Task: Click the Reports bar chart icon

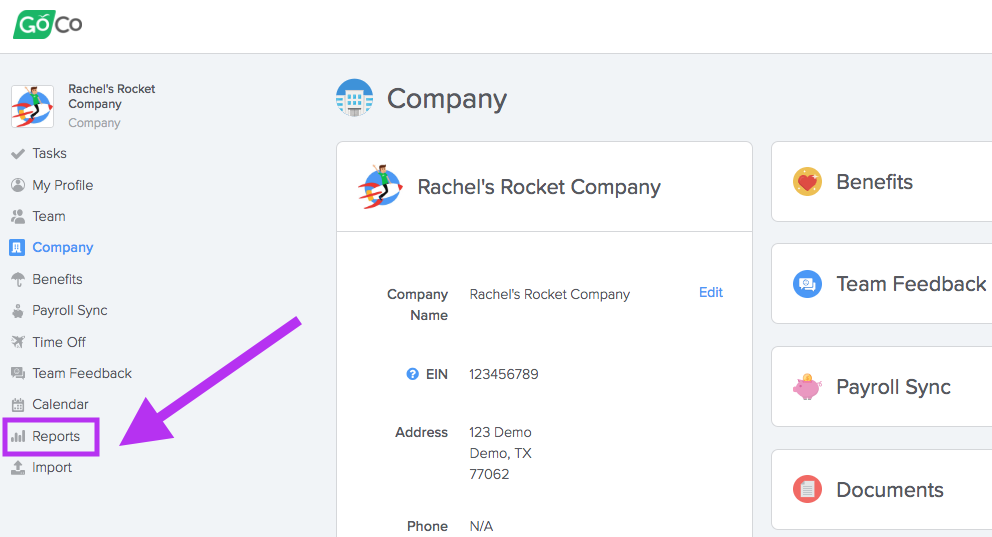Action: (x=18, y=436)
